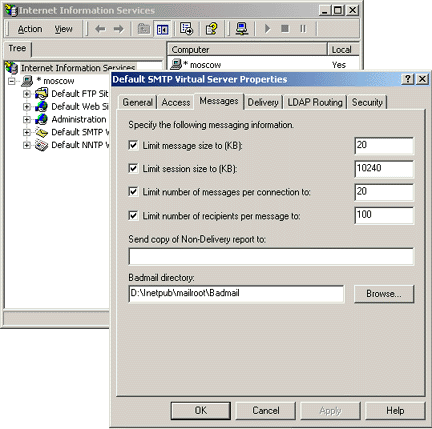Viewport: 432px width, 429px height.
Task: Switch to the Delivery tab
Action: tap(263, 102)
